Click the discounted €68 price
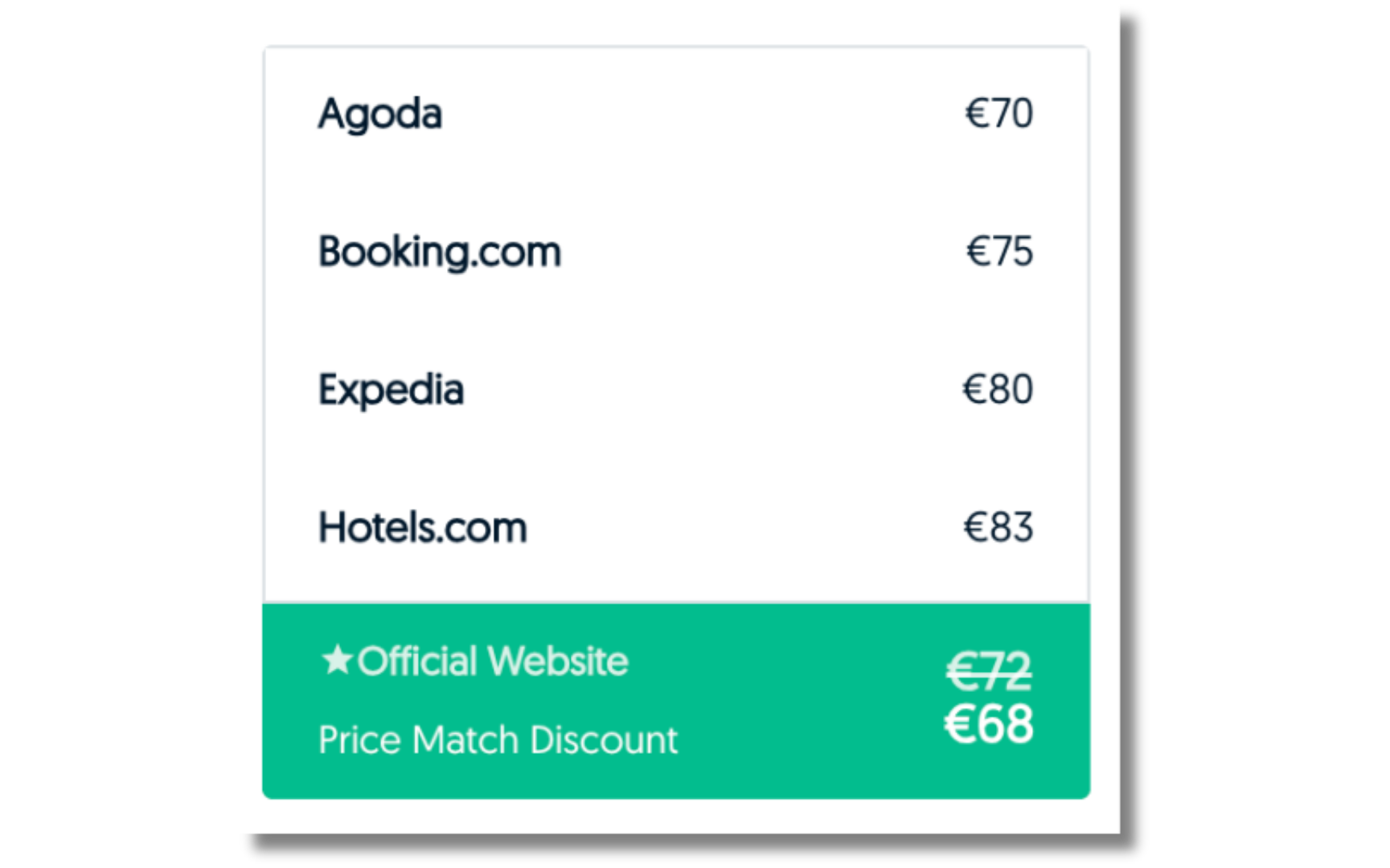Image resolution: width=1390 pixels, height=868 pixels. pyautogui.click(x=988, y=724)
